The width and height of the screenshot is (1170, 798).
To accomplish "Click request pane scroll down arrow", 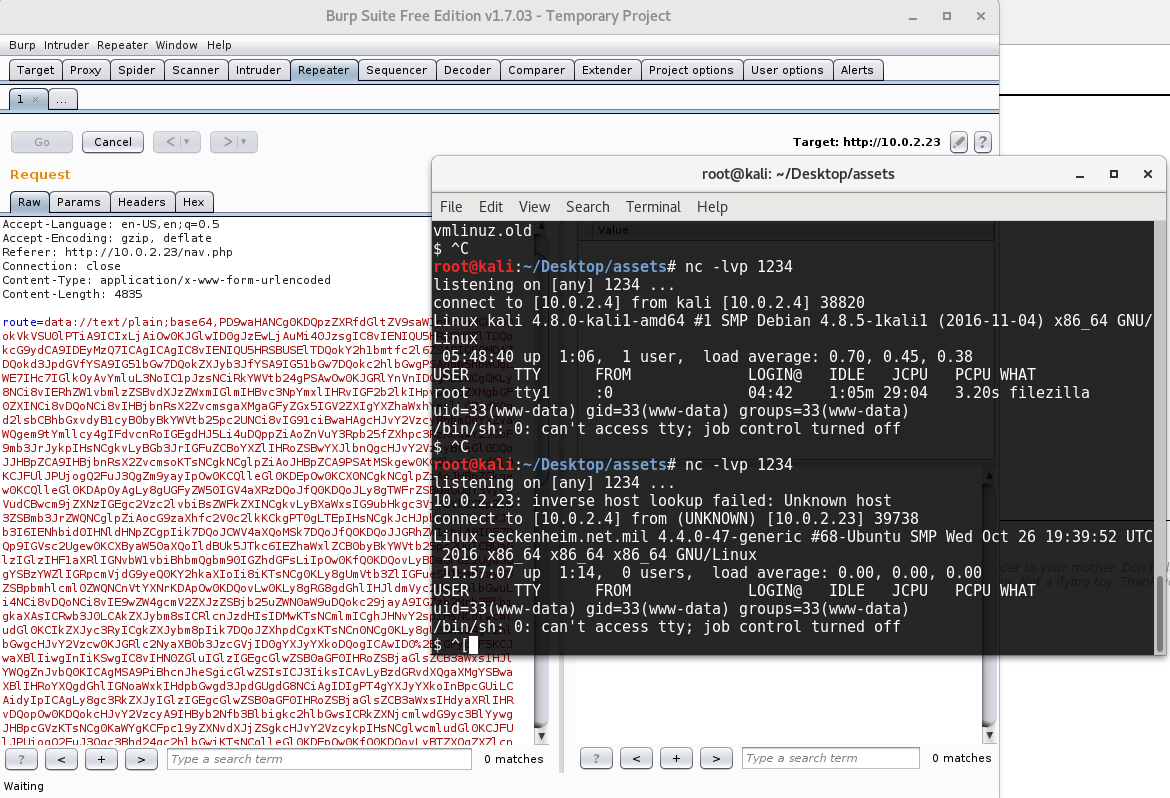I will point(542,736).
